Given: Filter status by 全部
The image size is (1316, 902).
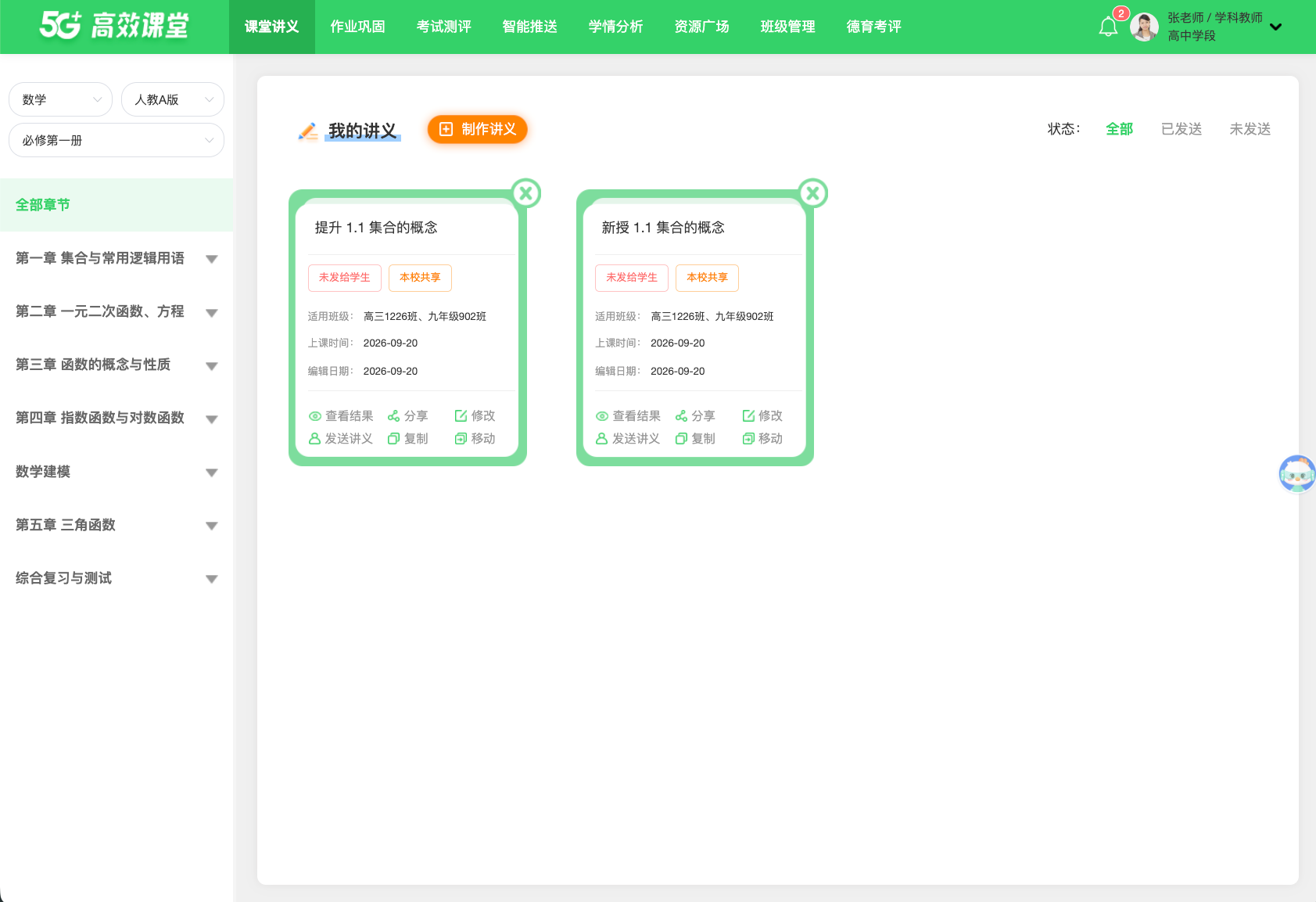Looking at the screenshot, I should pyautogui.click(x=1119, y=129).
